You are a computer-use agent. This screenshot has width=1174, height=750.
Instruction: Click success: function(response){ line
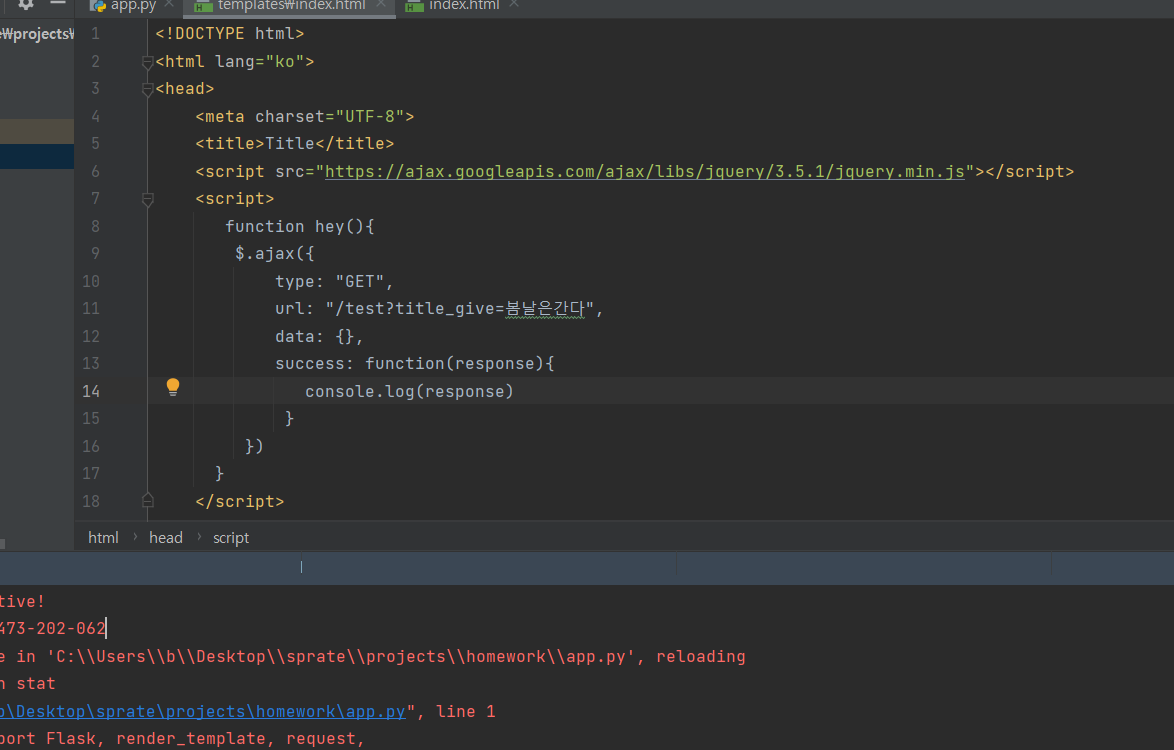point(415,364)
